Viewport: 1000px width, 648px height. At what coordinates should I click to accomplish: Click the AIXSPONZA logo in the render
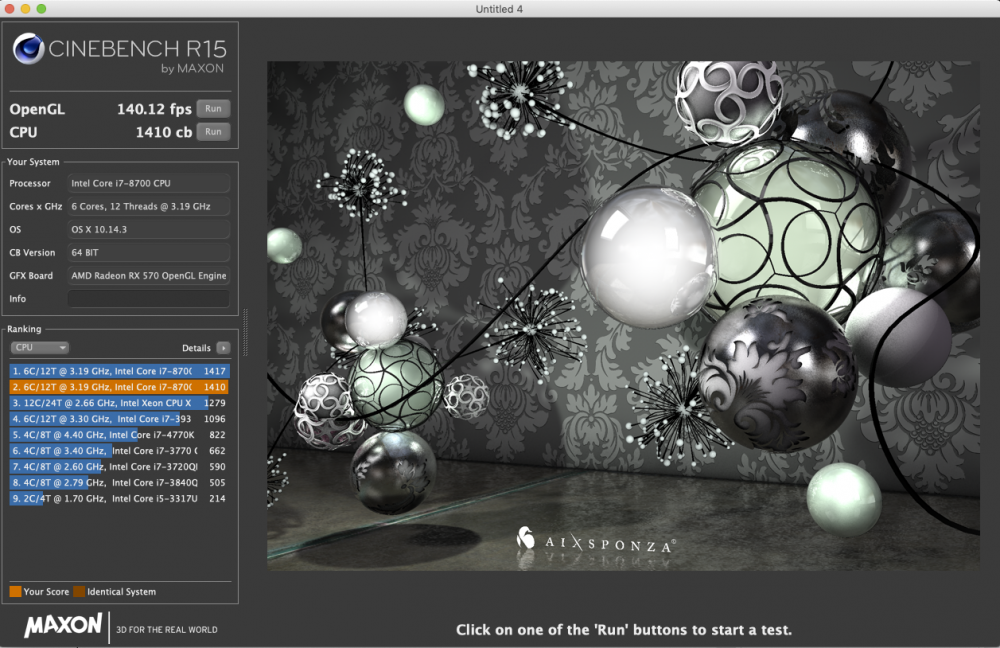pos(594,541)
